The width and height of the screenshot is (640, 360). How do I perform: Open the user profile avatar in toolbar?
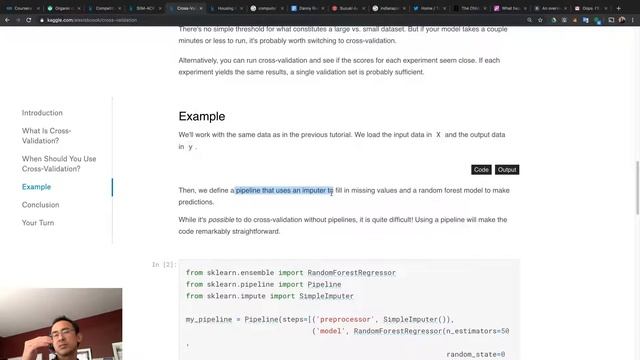[622, 20]
